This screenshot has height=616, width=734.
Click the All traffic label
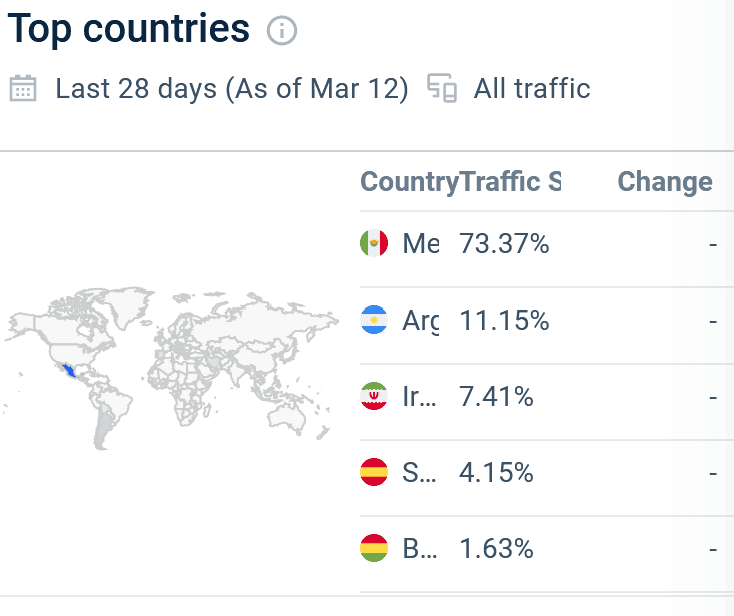click(532, 88)
